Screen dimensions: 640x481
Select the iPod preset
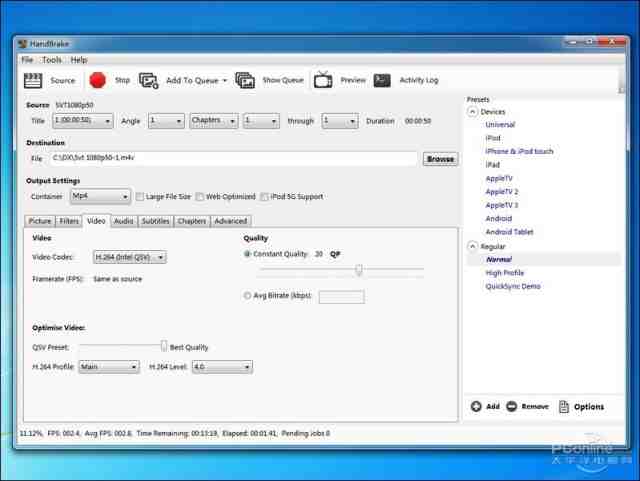493,138
